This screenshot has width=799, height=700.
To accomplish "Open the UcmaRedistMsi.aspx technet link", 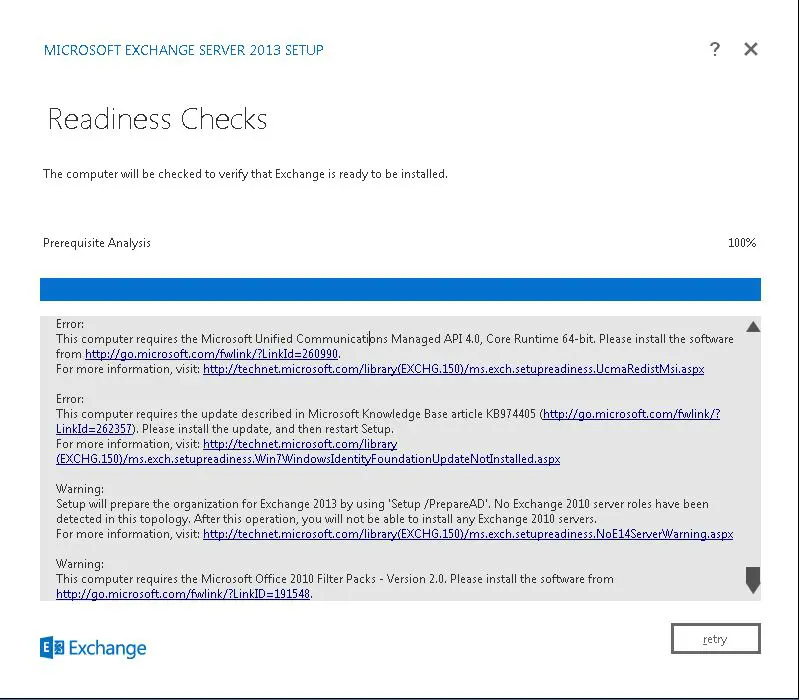I will (x=454, y=369).
